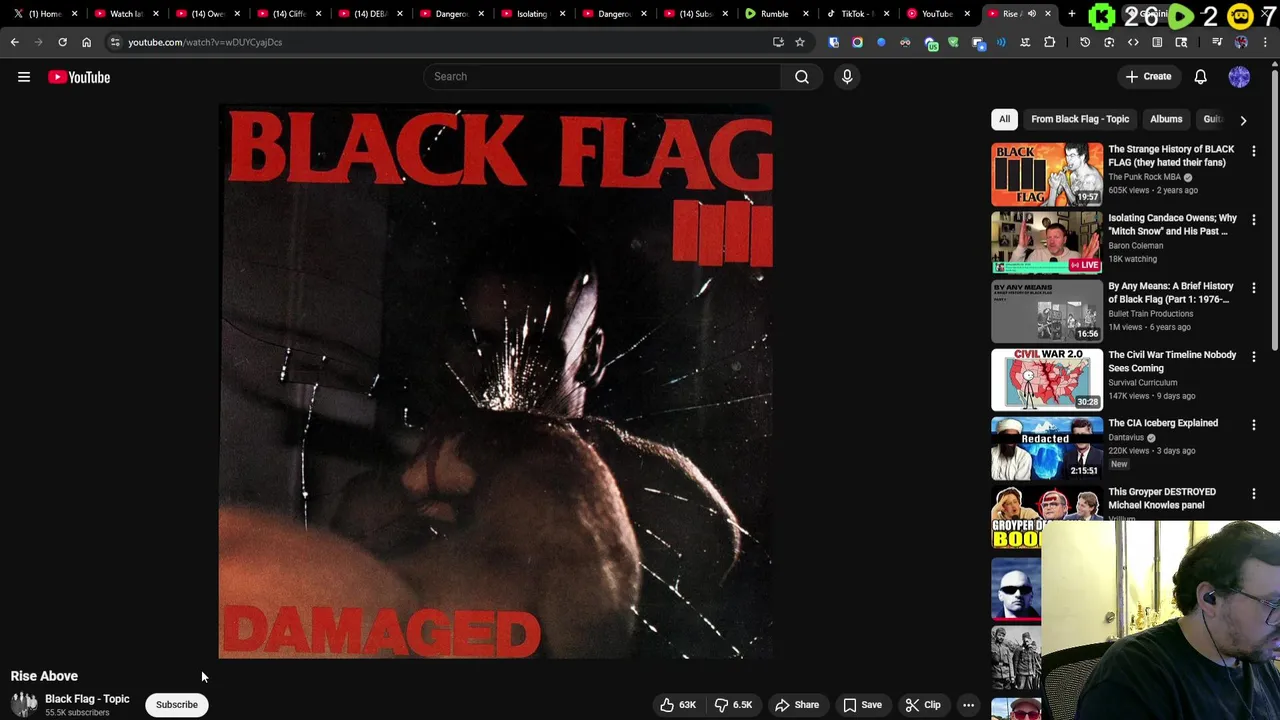Click the address bar URL
Viewport: 1280px width, 720px height.
pos(205,42)
